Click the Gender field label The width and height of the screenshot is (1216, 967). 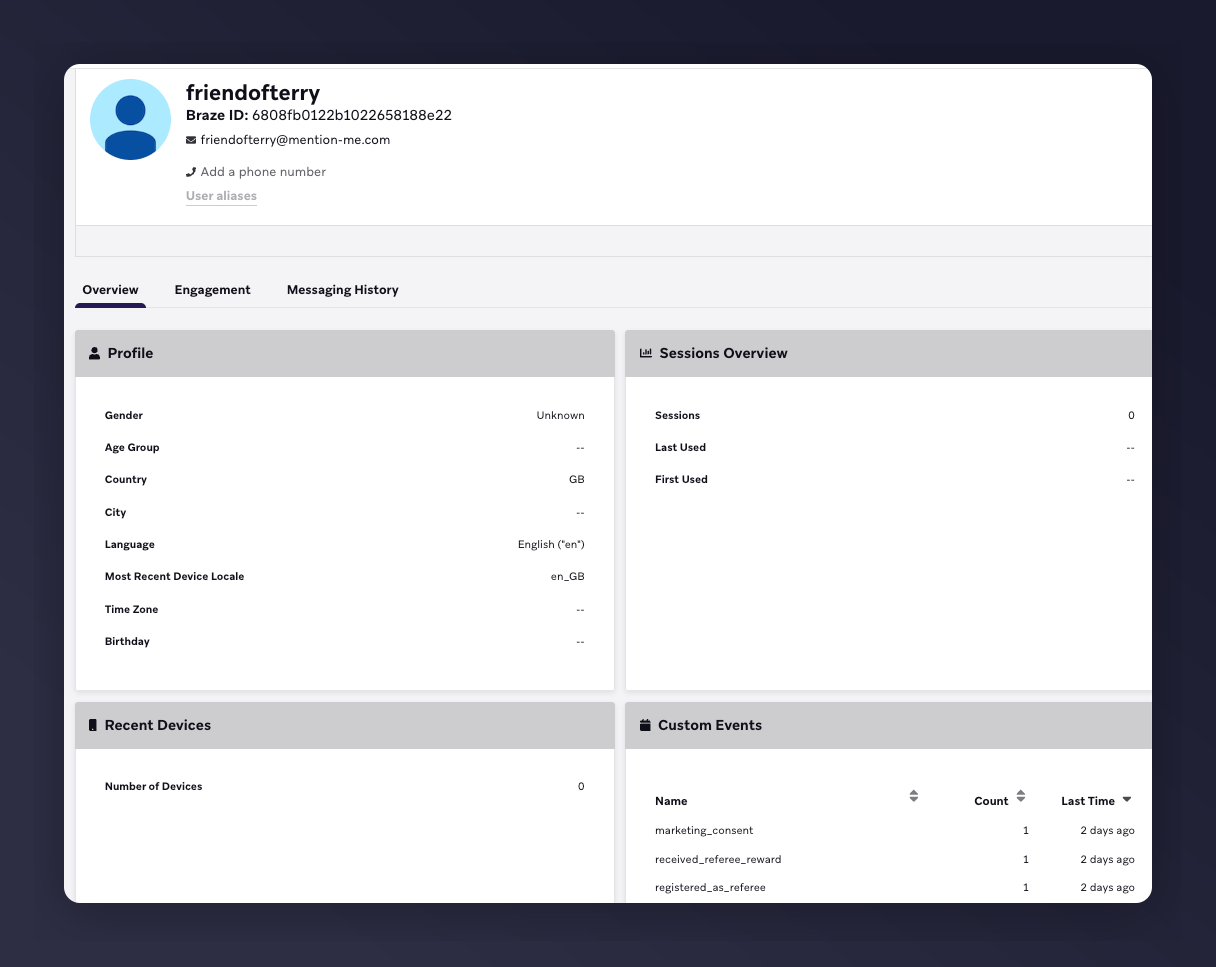124,415
